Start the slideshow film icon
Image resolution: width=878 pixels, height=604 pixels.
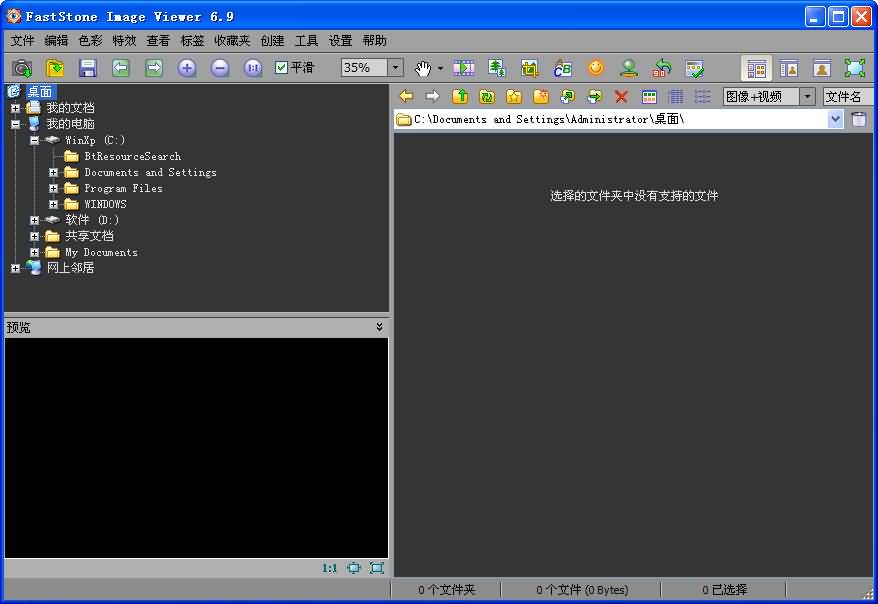click(x=464, y=68)
